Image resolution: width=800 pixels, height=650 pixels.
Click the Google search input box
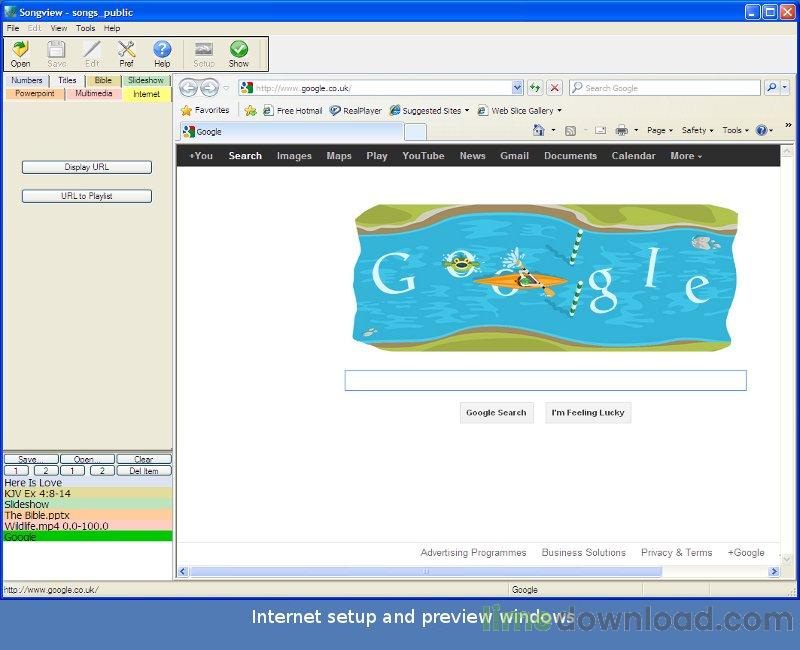point(545,381)
